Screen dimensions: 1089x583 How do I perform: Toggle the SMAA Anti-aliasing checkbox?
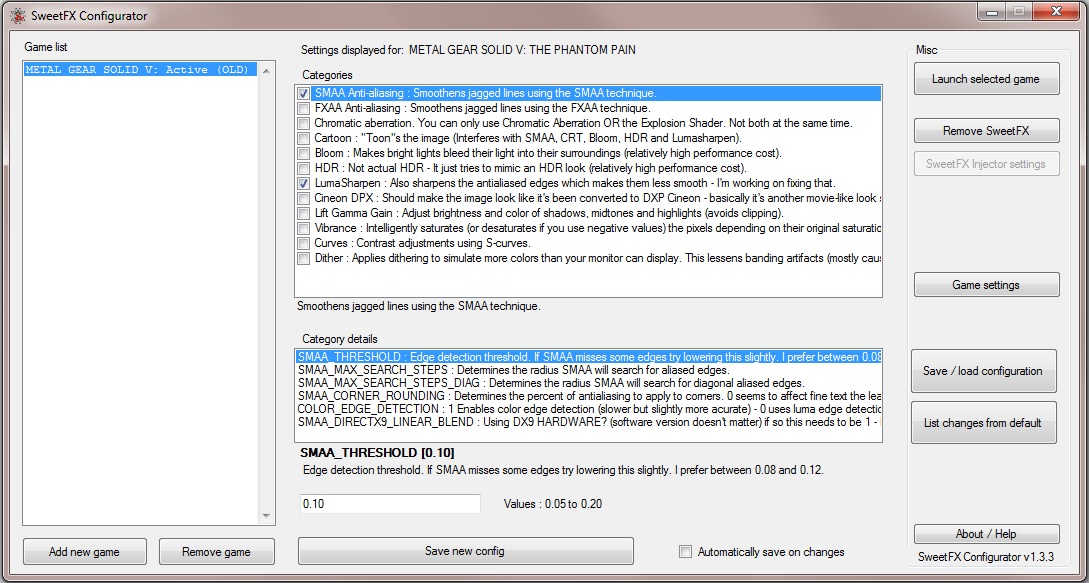pos(304,93)
